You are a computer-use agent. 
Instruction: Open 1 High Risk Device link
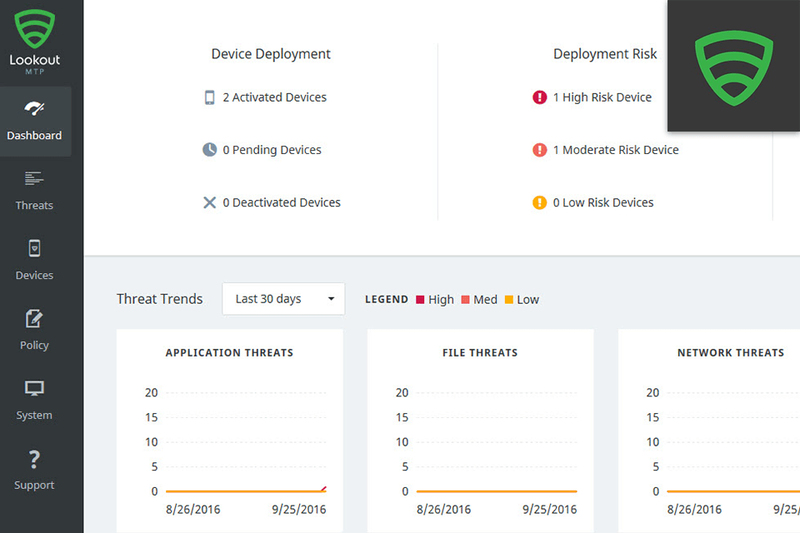[x=603, y=97]
